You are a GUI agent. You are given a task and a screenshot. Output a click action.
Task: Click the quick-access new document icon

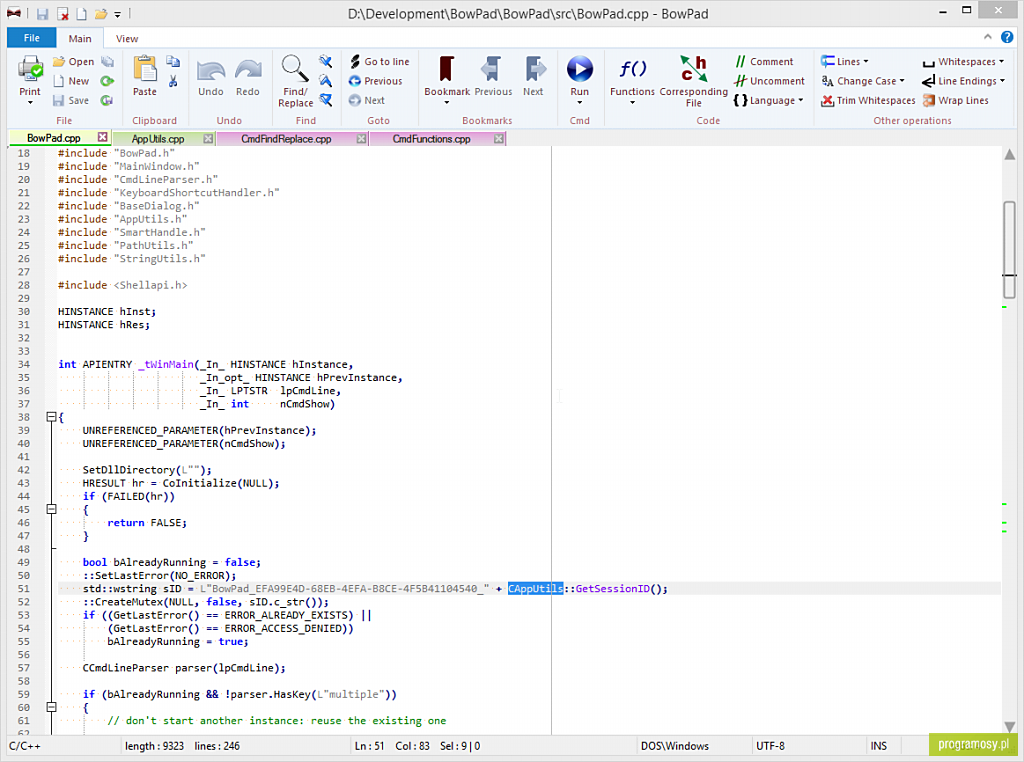[x=82, y=14]
